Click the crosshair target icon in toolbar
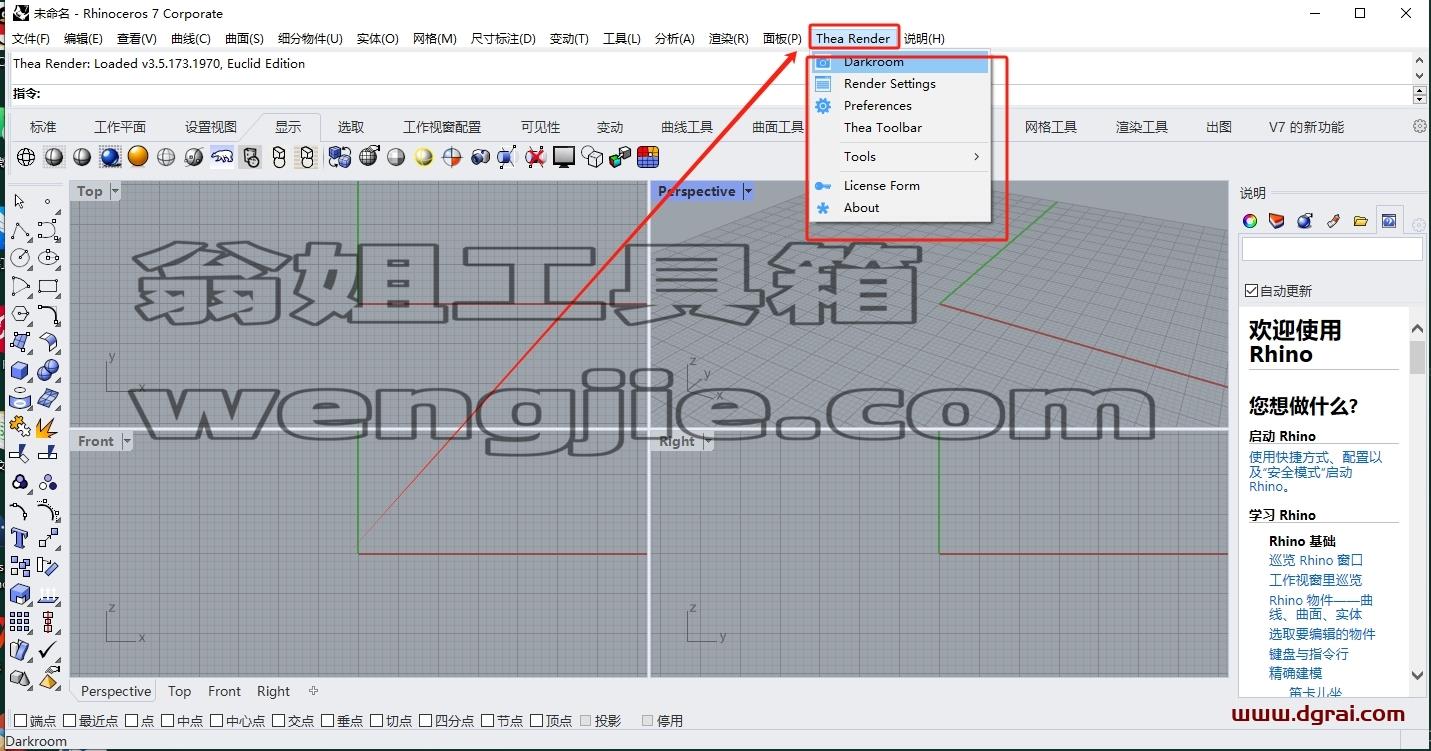The height and width of the screenshot is (751, 1431). click(x=452, y=157)
